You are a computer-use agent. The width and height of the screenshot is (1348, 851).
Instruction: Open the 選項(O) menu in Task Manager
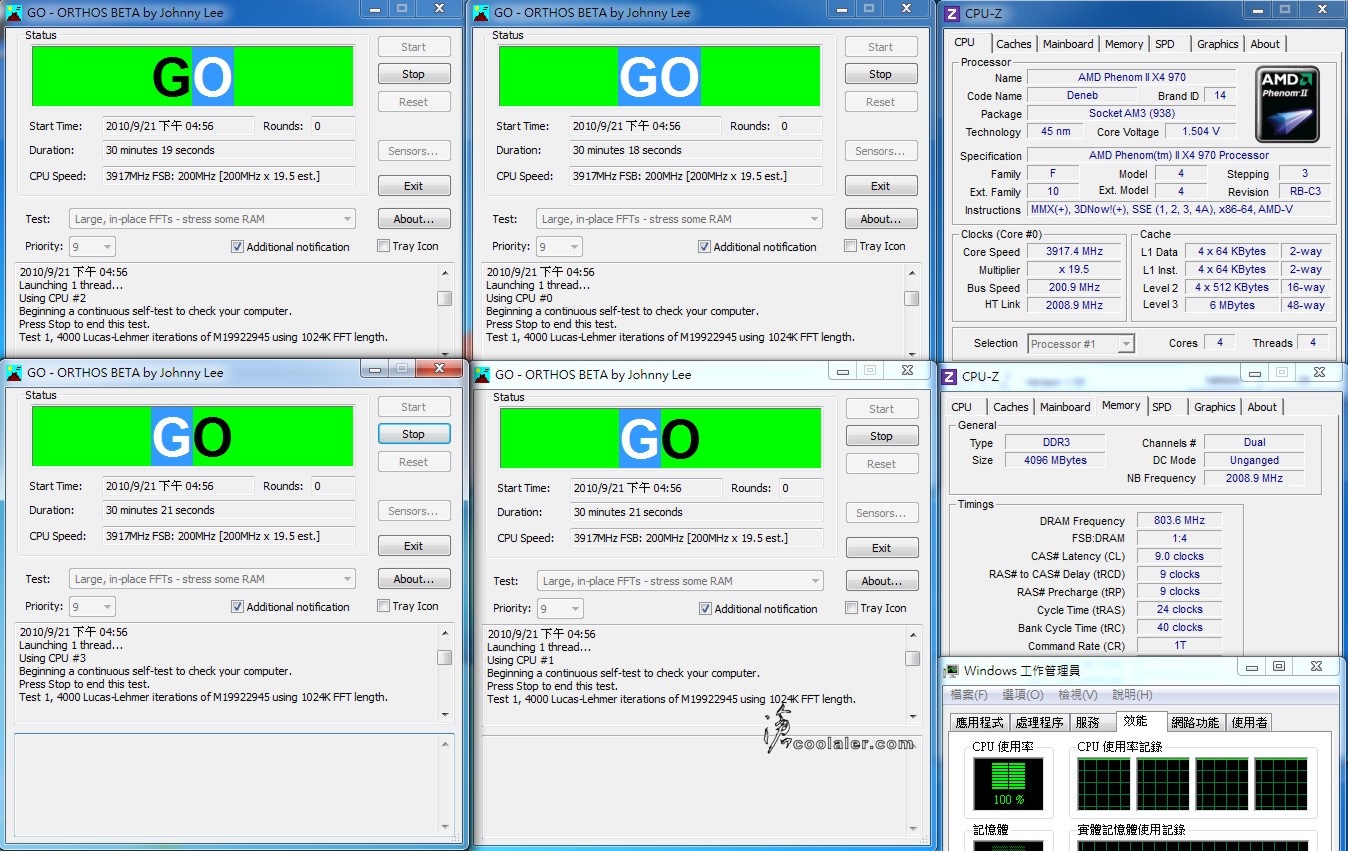click(x=1023, y=695)
